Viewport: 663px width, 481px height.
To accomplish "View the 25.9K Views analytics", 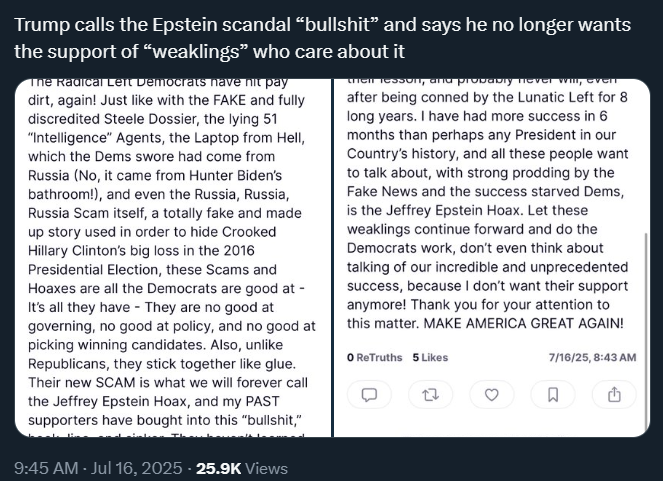I will (x=242, y=468).
